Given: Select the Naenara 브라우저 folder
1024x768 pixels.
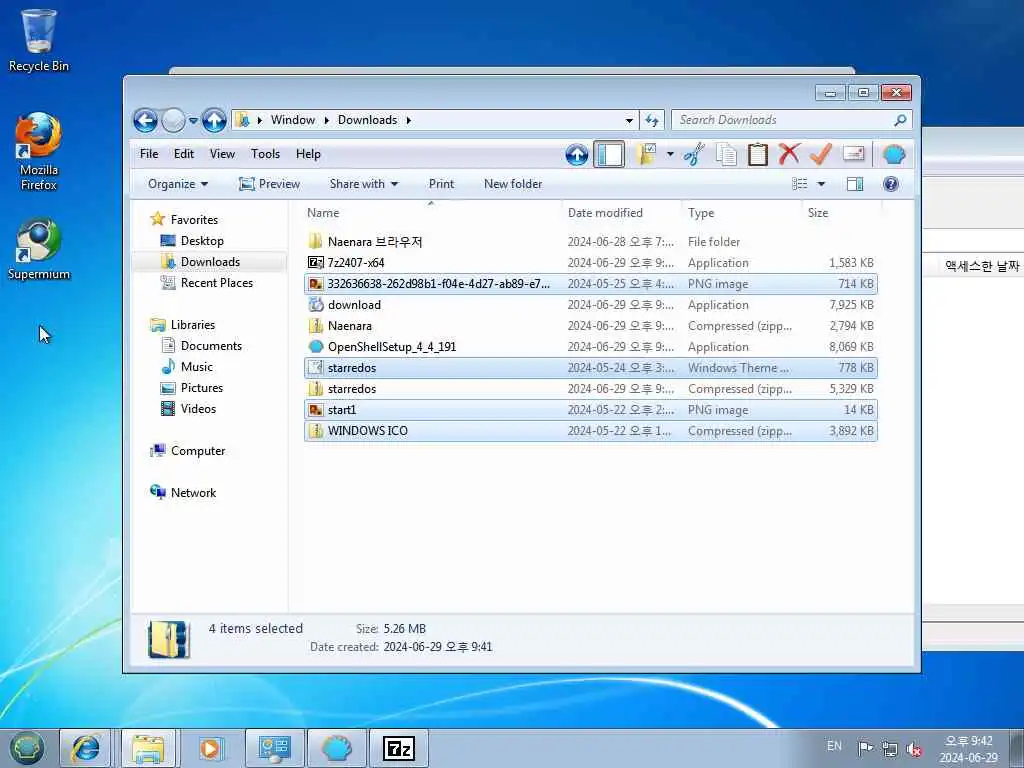Looking at the screenshot, I should click(591, 242).
